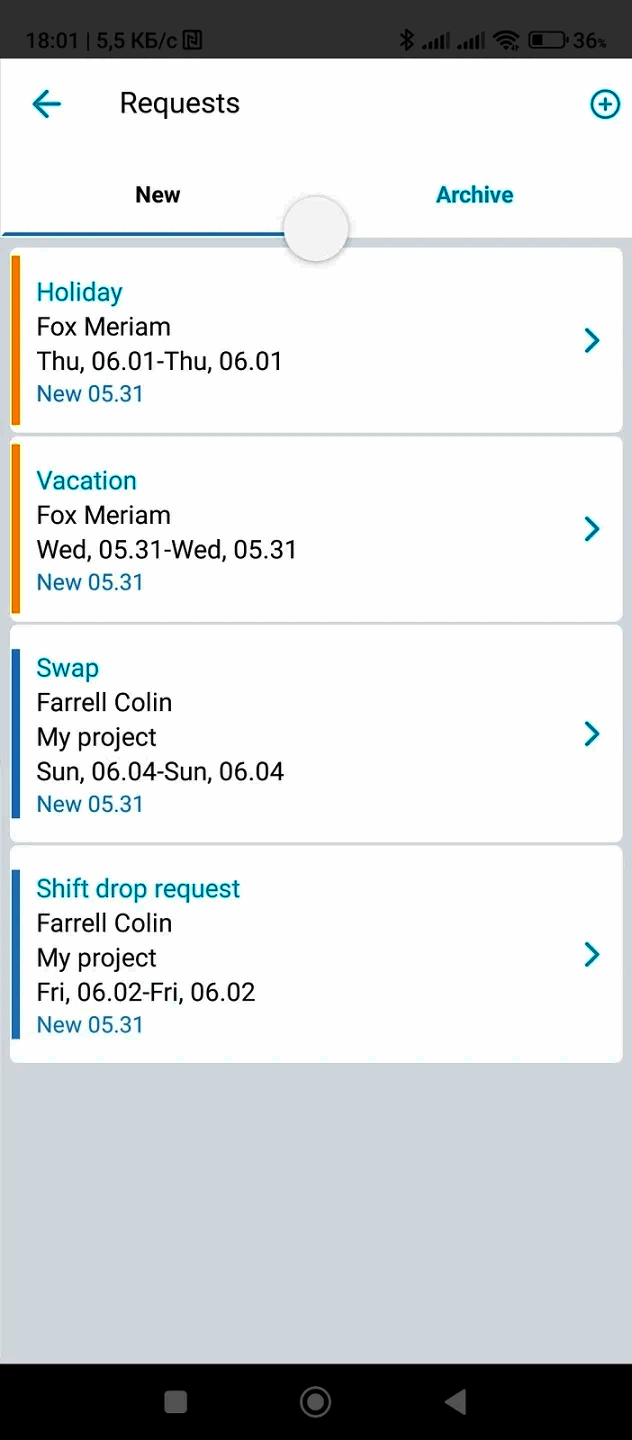
Task: Switch to the New tab
Action: point(158,195)
